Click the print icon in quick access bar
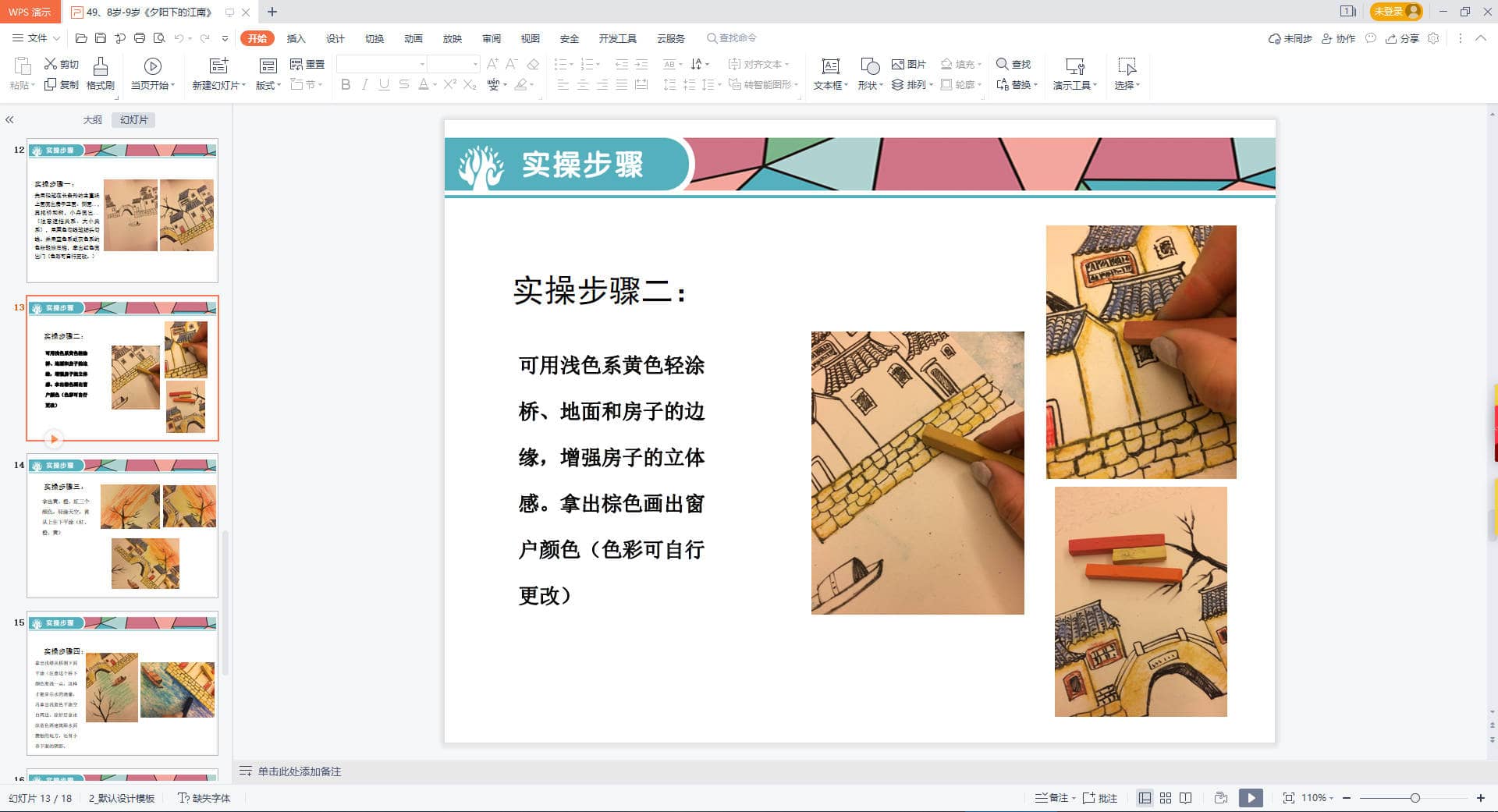The width and height of the screenshot is (1498, 812). pos(140,38)
